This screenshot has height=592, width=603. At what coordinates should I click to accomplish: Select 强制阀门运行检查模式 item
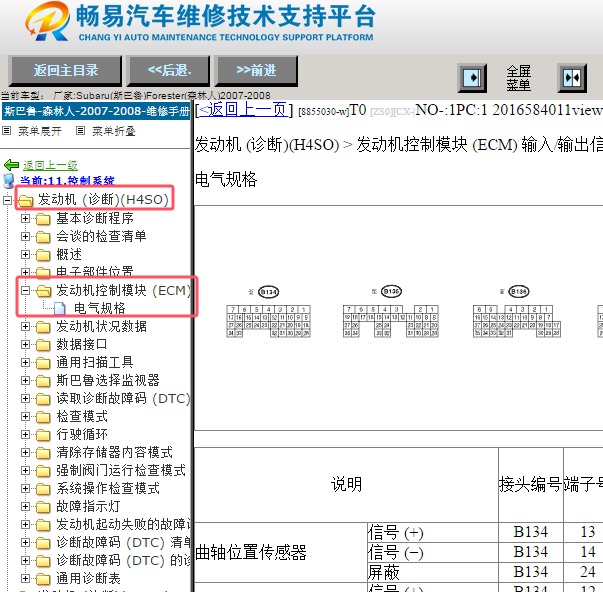121,470
